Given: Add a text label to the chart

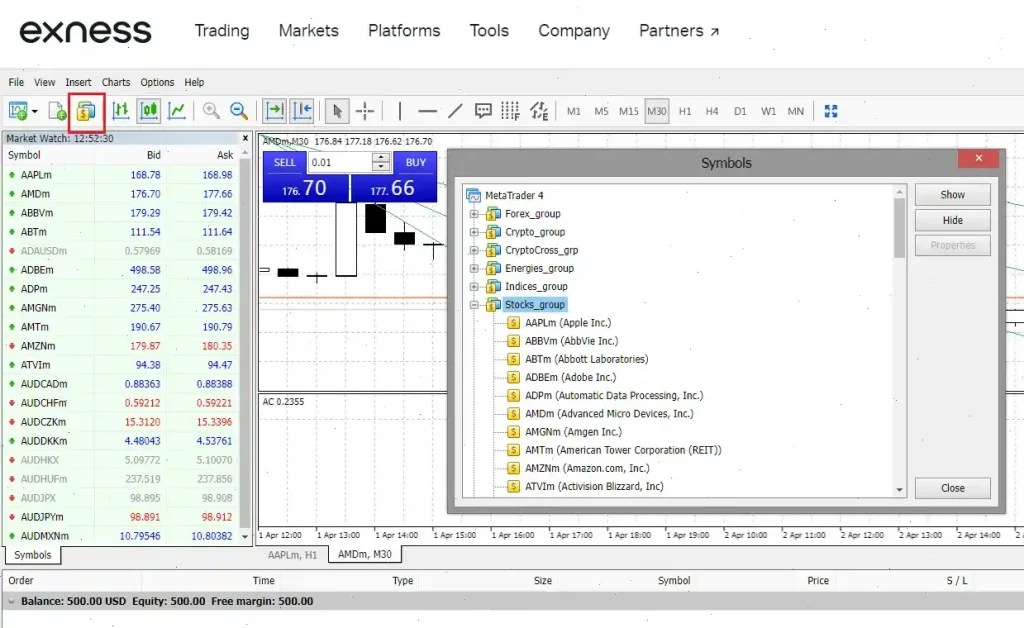Looking at the screenshot, I should coord(484,111).
